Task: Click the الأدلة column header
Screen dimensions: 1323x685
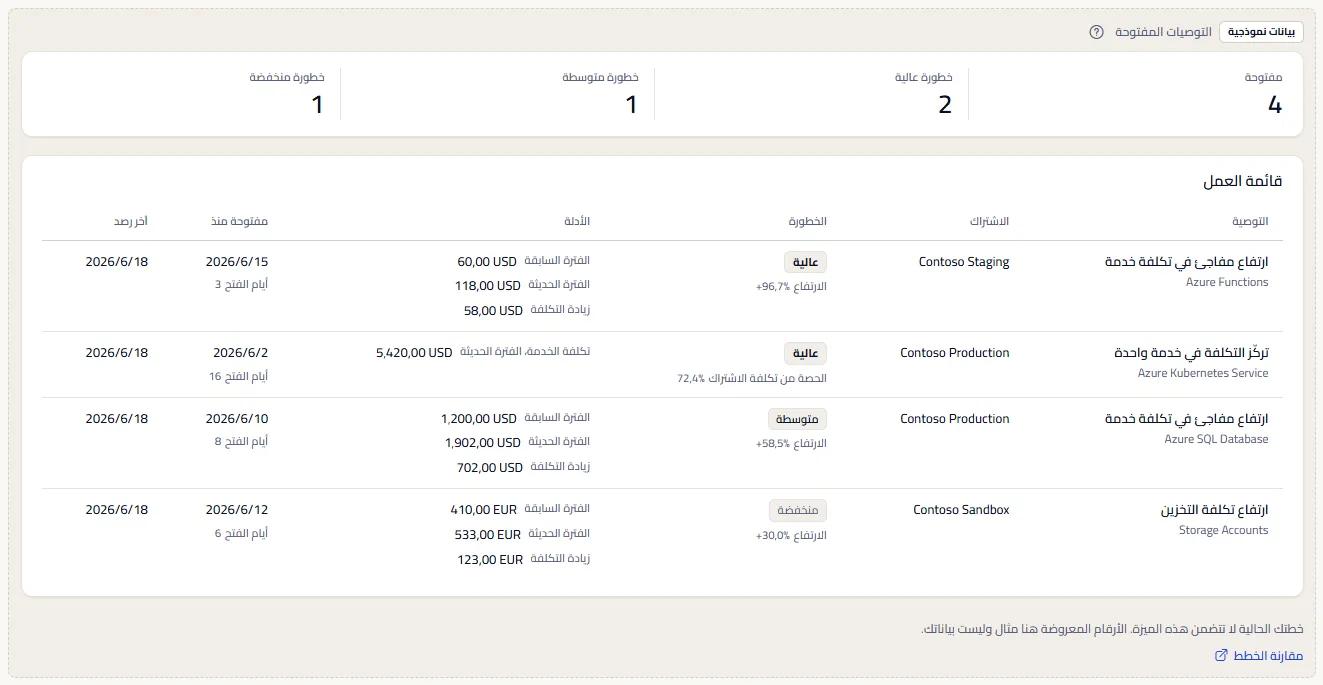Action: coord(577,221)
